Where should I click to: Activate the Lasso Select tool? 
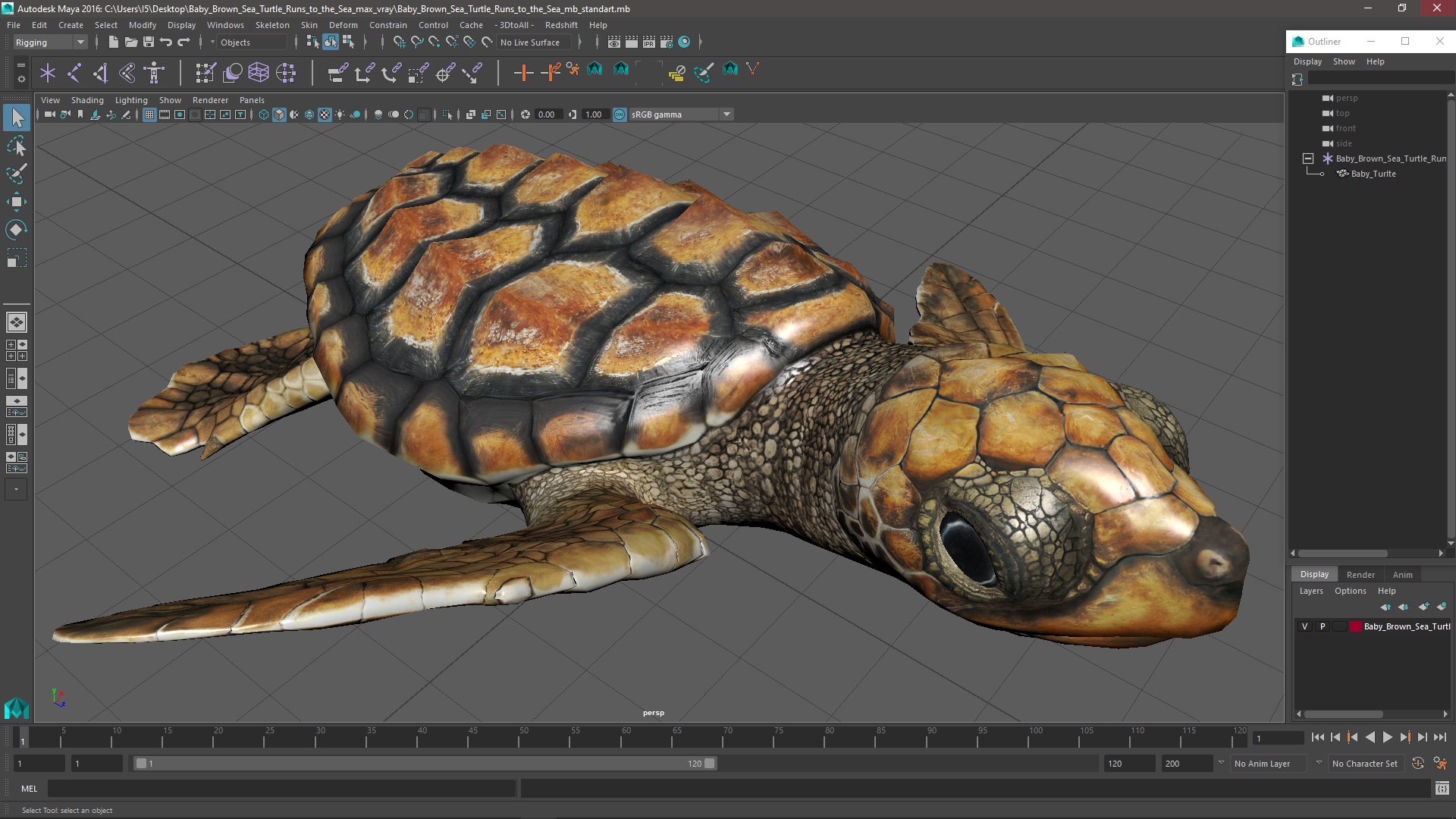point(17,146)
